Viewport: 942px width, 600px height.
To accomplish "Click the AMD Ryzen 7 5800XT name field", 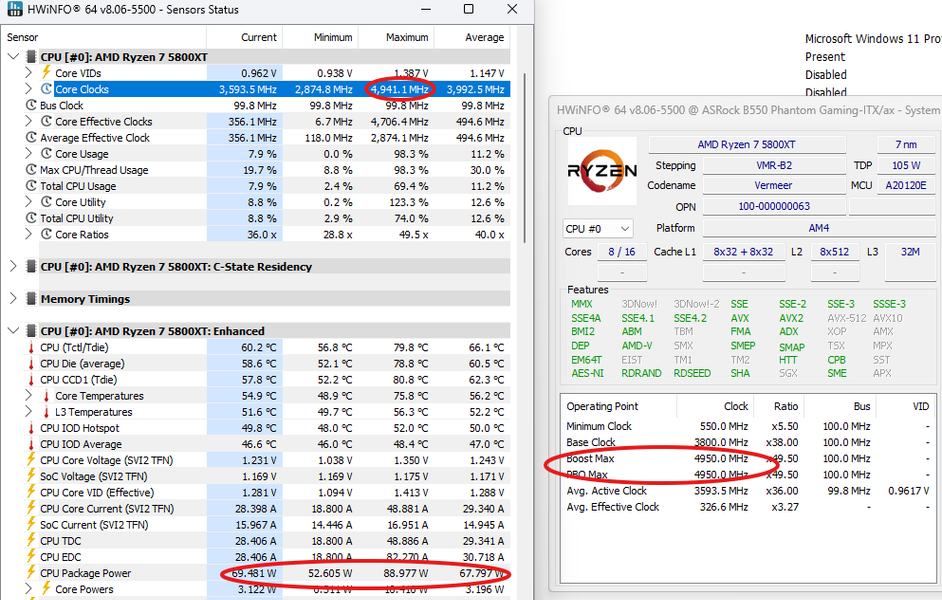I will click(747, 145).
